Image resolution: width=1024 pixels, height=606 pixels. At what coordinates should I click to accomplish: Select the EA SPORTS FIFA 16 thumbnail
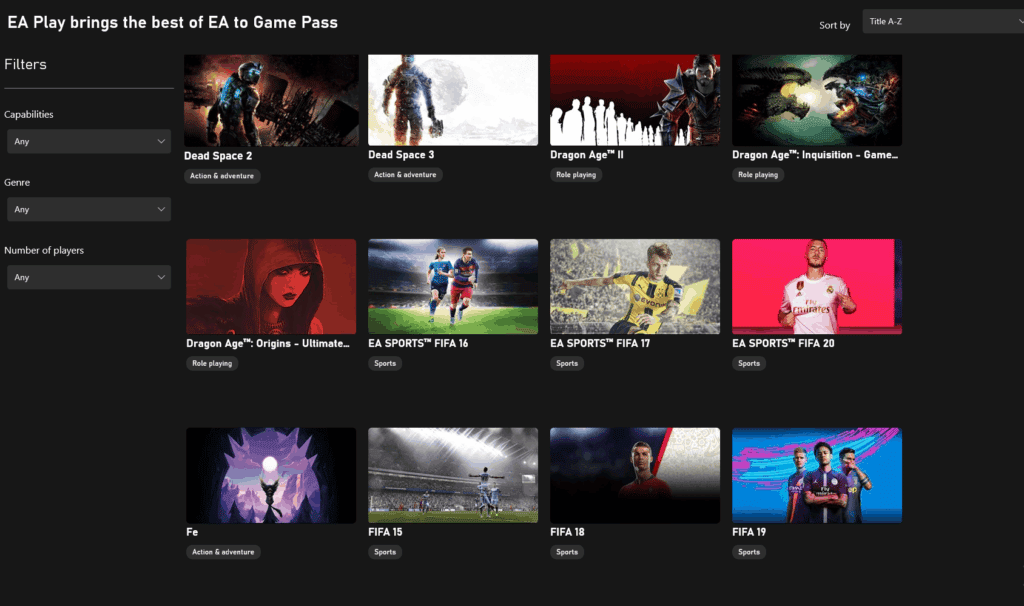(x=453, y=286)
